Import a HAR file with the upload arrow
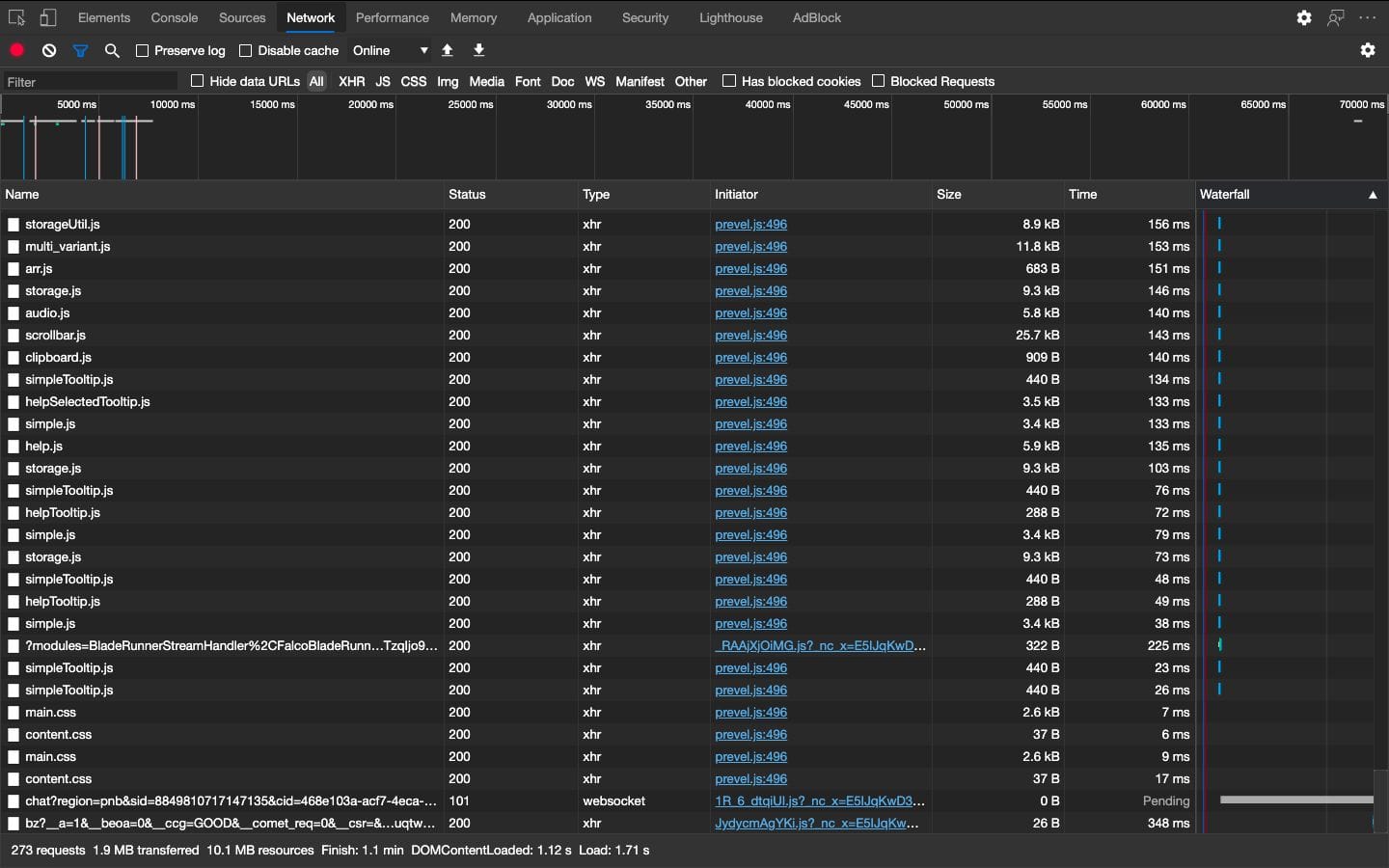Viewport: 1389px width, 868px height. [x=448, y=50]
